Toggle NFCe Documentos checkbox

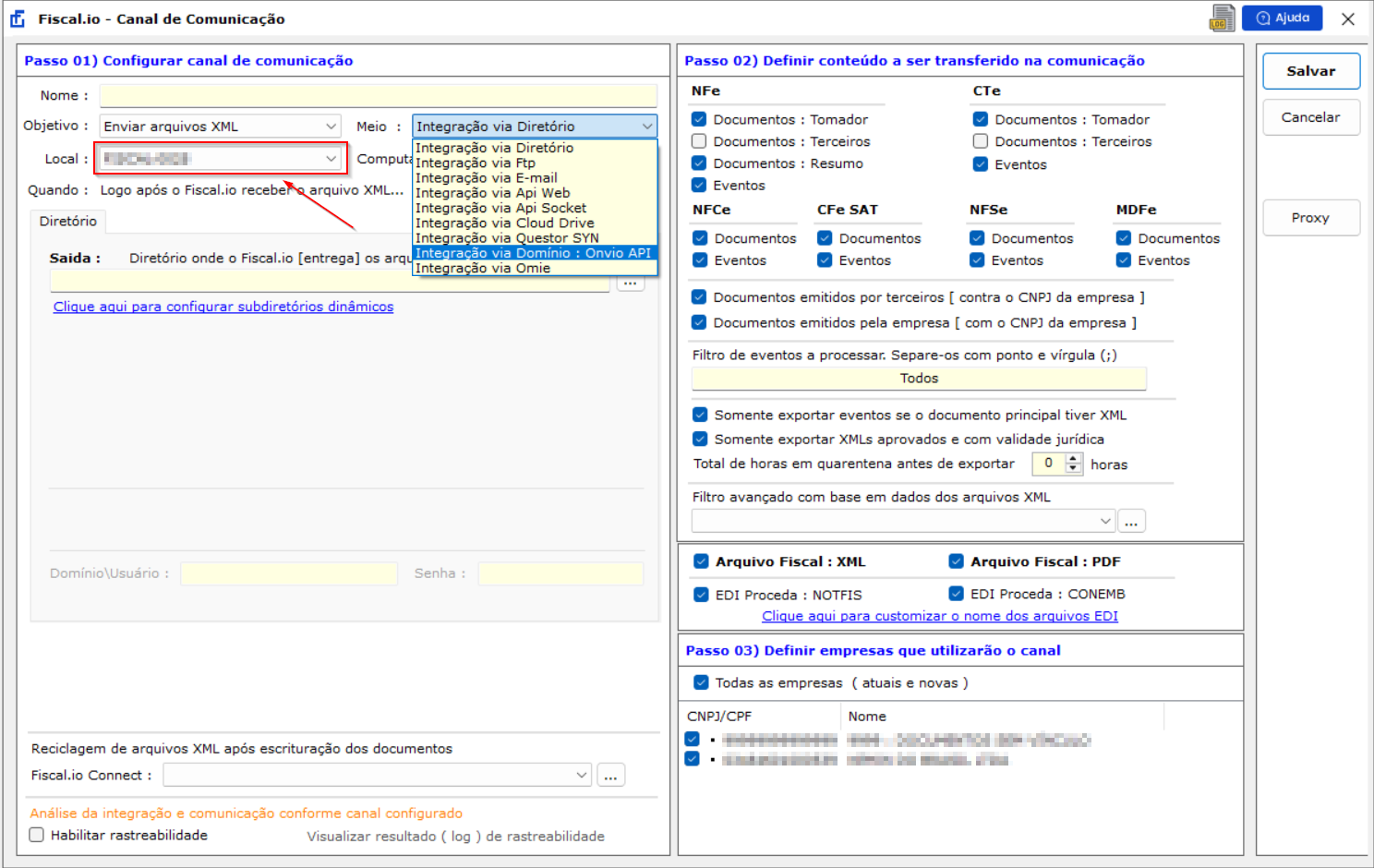tap(700, 238)
